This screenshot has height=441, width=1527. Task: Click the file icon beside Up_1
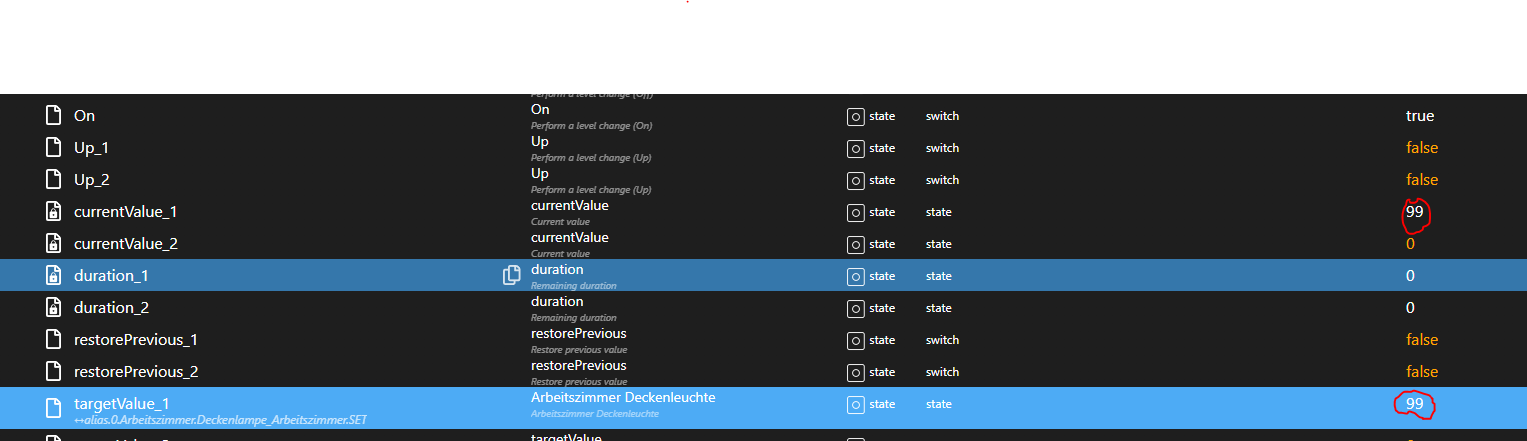tap(54, 148)
